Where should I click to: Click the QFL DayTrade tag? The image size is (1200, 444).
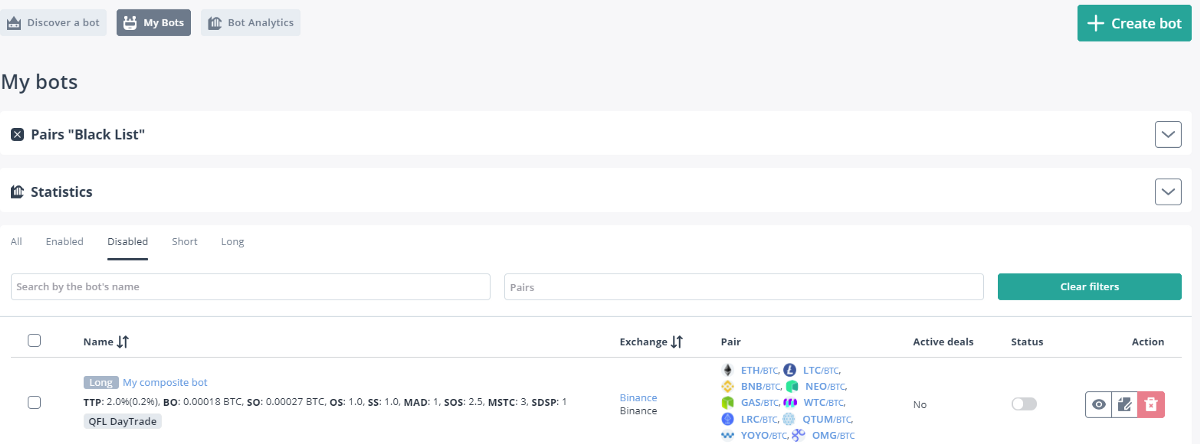[123, 421]
